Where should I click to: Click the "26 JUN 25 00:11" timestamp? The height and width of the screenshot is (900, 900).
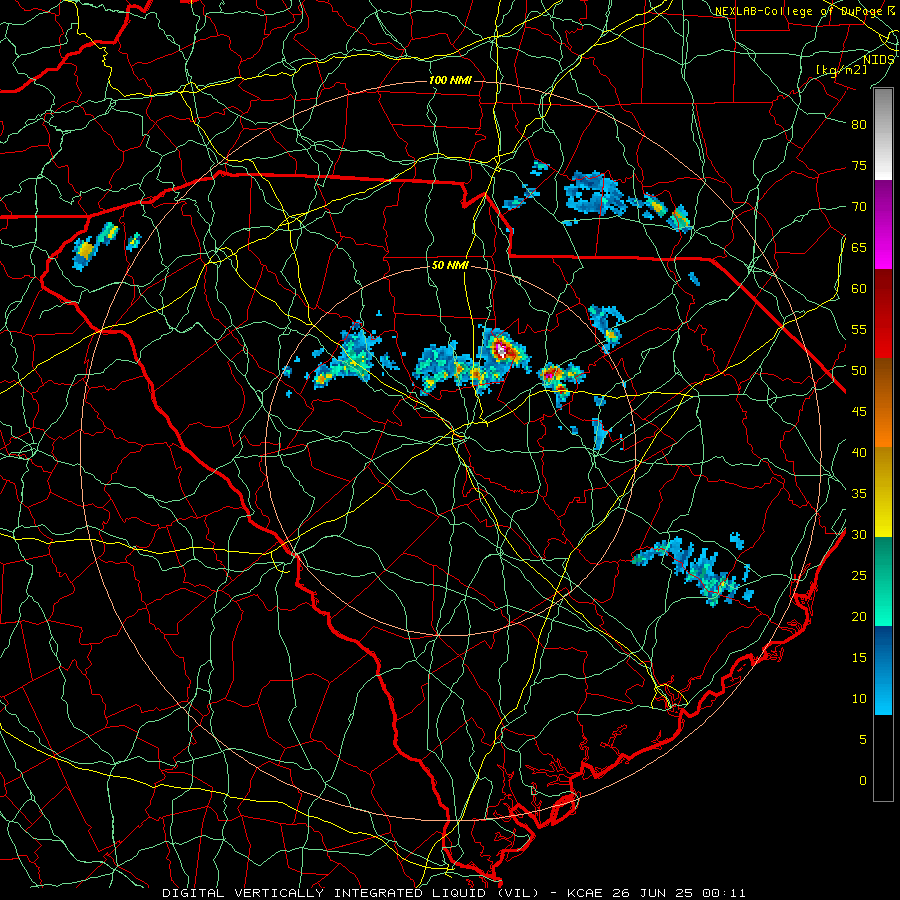tap(680, 893)
